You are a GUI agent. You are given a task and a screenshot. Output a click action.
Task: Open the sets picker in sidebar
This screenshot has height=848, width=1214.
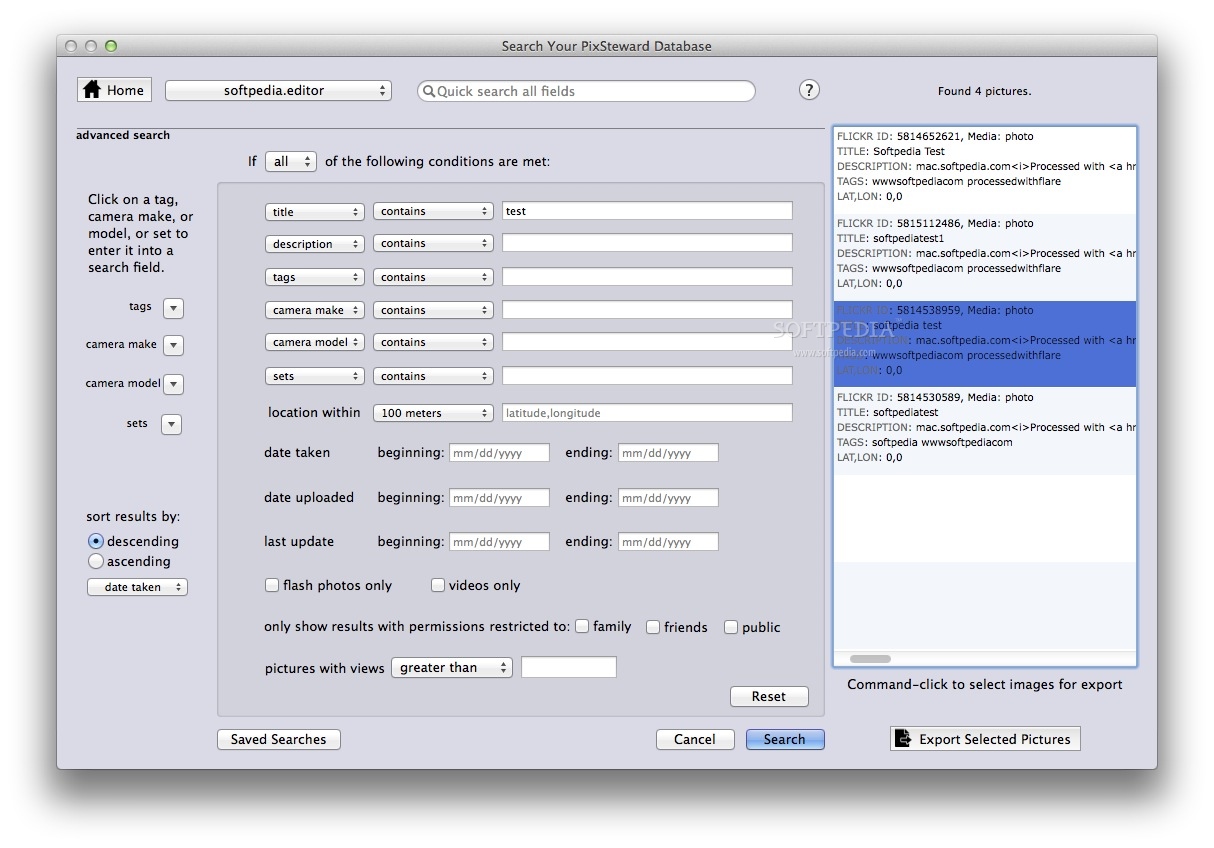click(x=172, y=424)
